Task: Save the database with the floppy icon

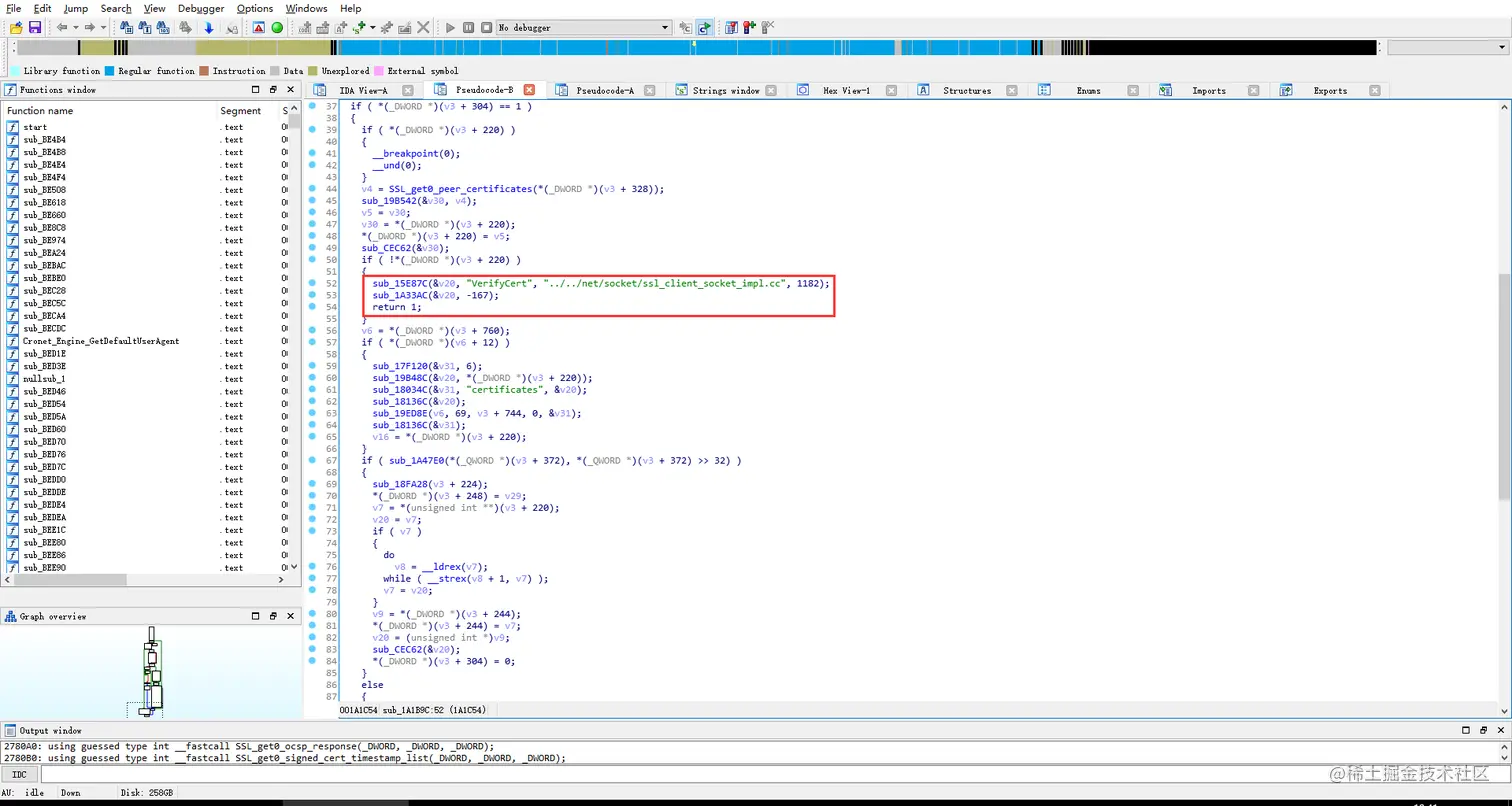Action: [x=35, y=28]
